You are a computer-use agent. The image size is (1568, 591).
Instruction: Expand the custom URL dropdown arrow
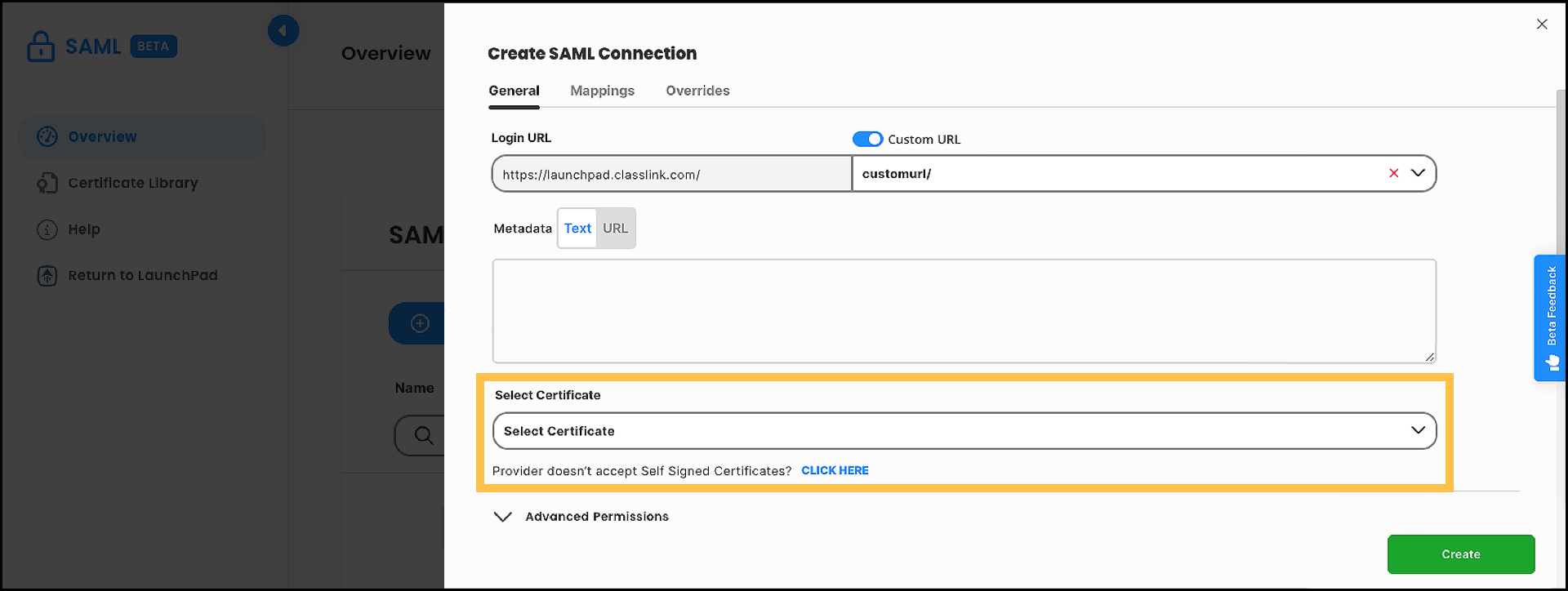1419,173
